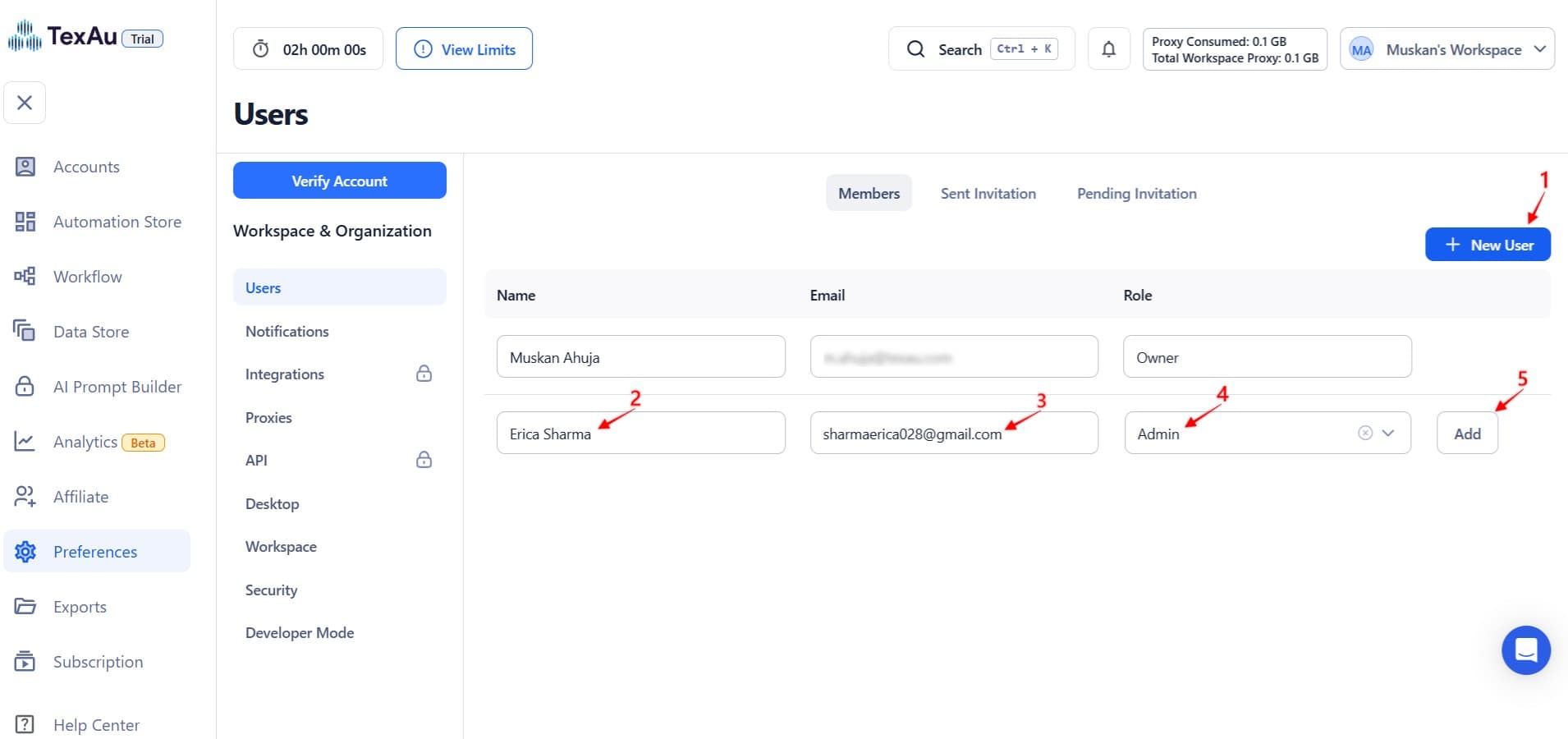
Task: Click the lock icon beside Integrations
Action: click(424, 374)
